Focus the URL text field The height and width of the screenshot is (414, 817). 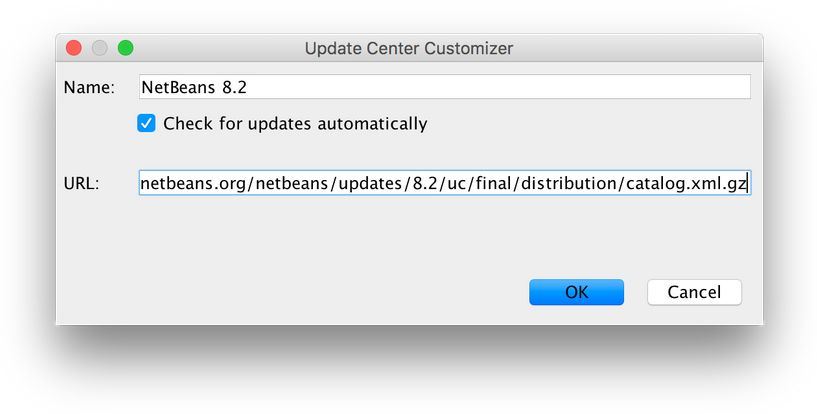tap(444, 183)
